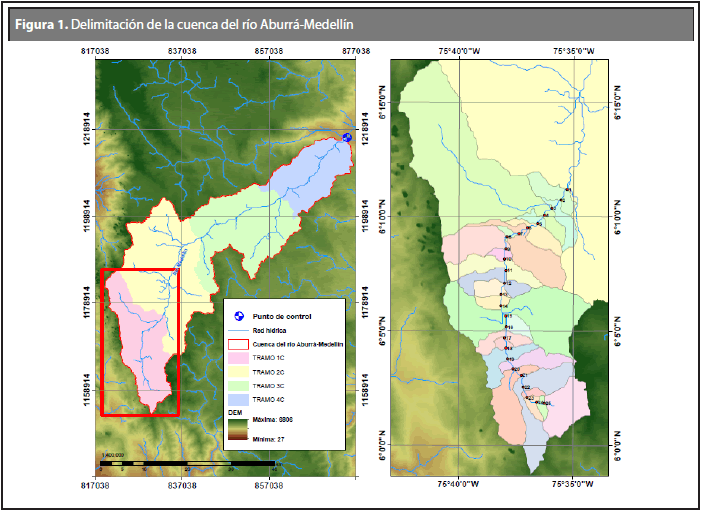Click the top 75°40'0"W longitude label
The width and height of the screenshot is (702, 512).
coord(460,50)
